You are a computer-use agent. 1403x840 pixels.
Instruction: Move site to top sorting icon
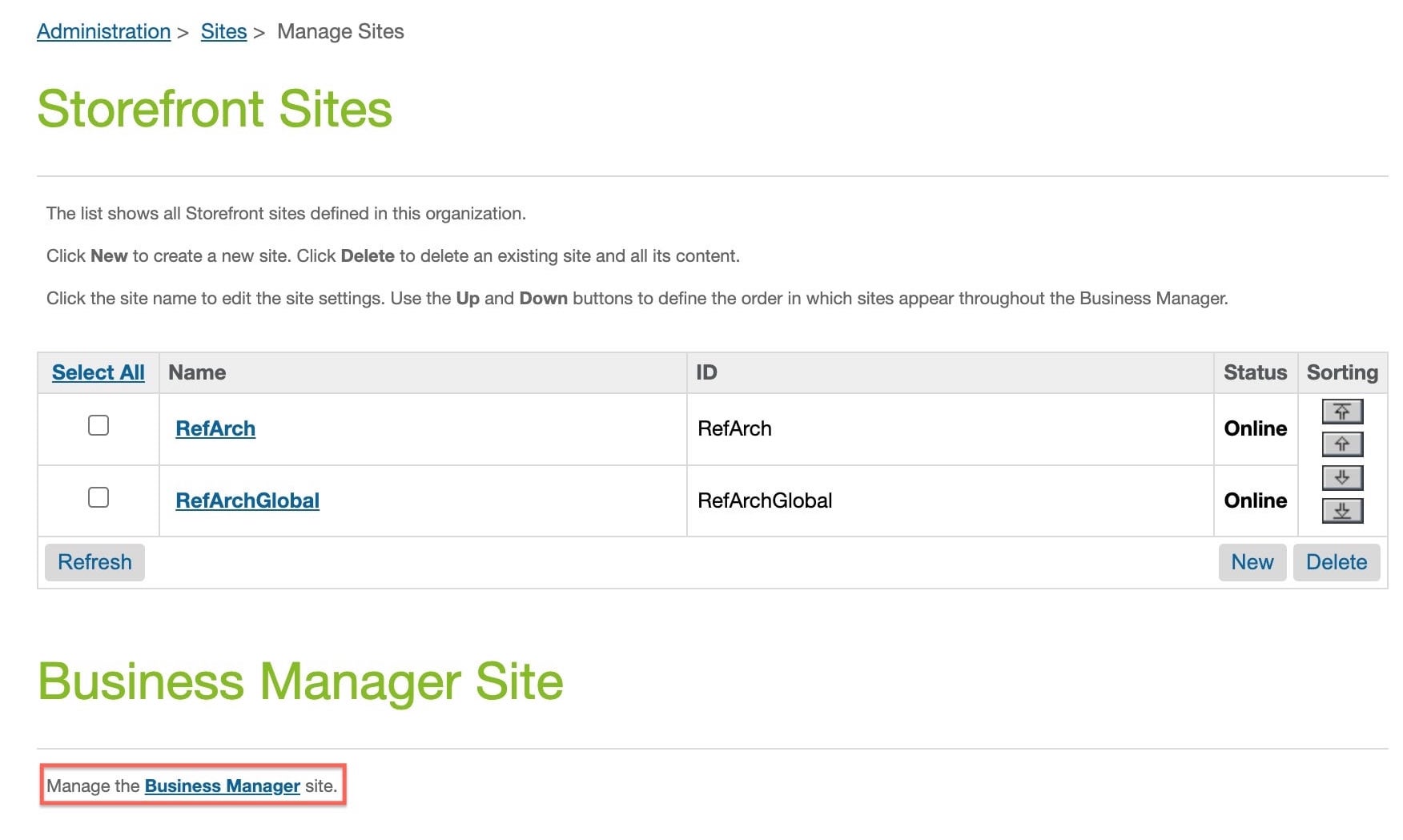[x=1342, y=412]
